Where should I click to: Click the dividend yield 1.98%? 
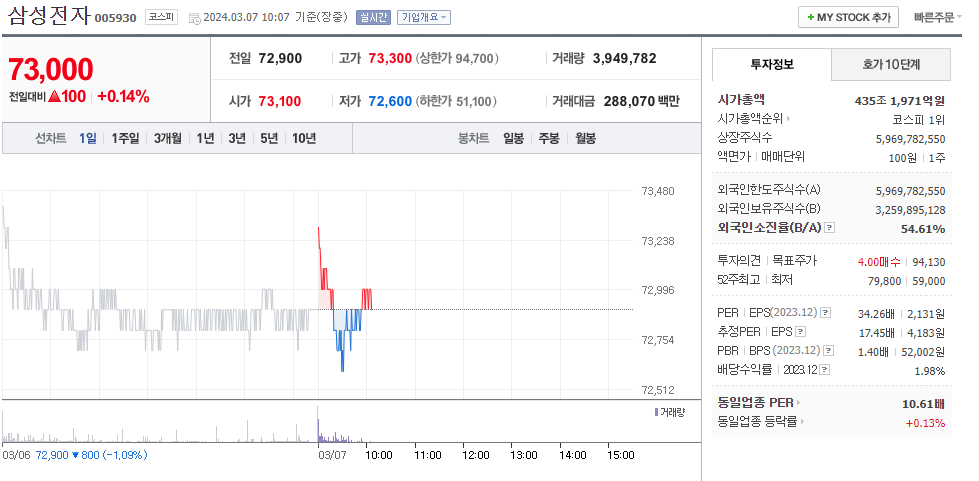point(930,372)
